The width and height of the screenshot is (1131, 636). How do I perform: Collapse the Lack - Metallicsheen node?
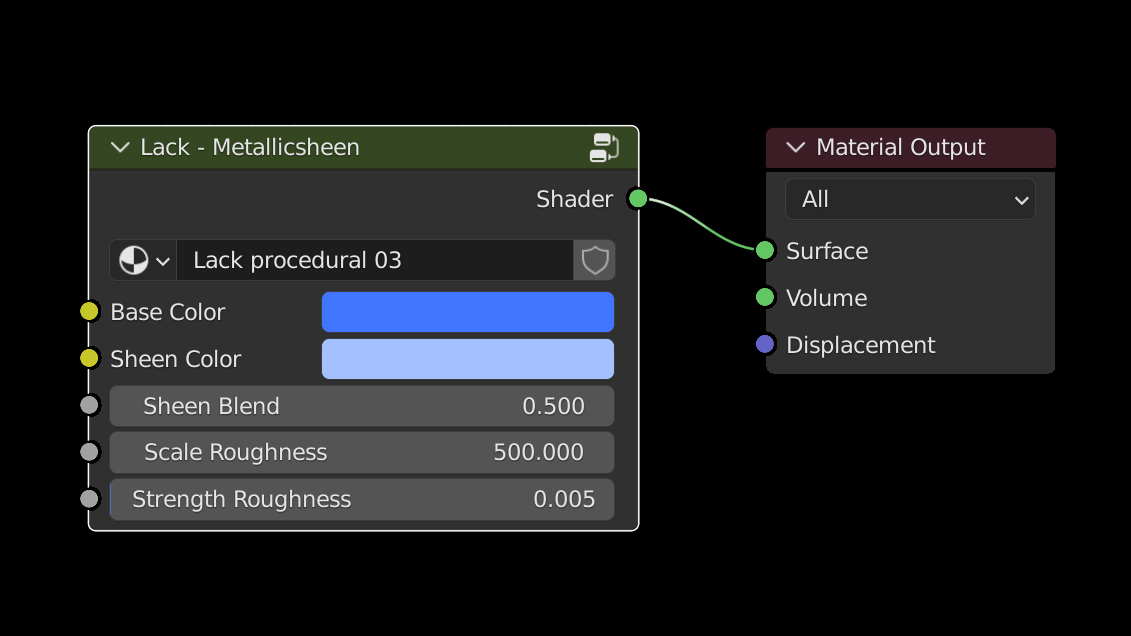[x=120, y=148]
